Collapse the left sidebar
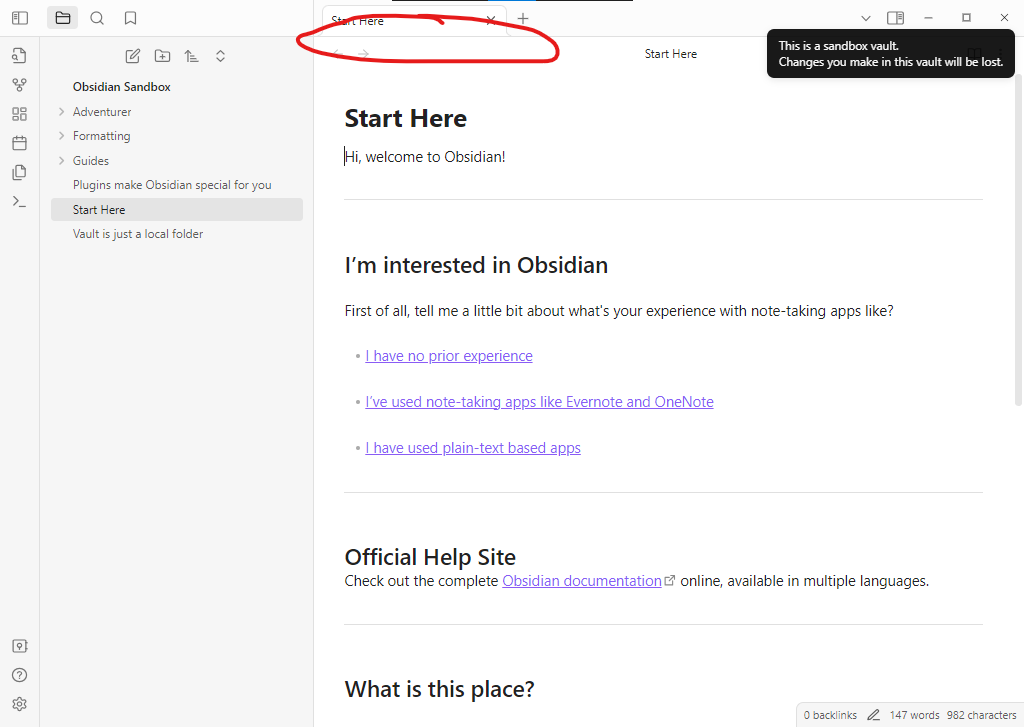Screen dimensions: 1024x727 20,17
